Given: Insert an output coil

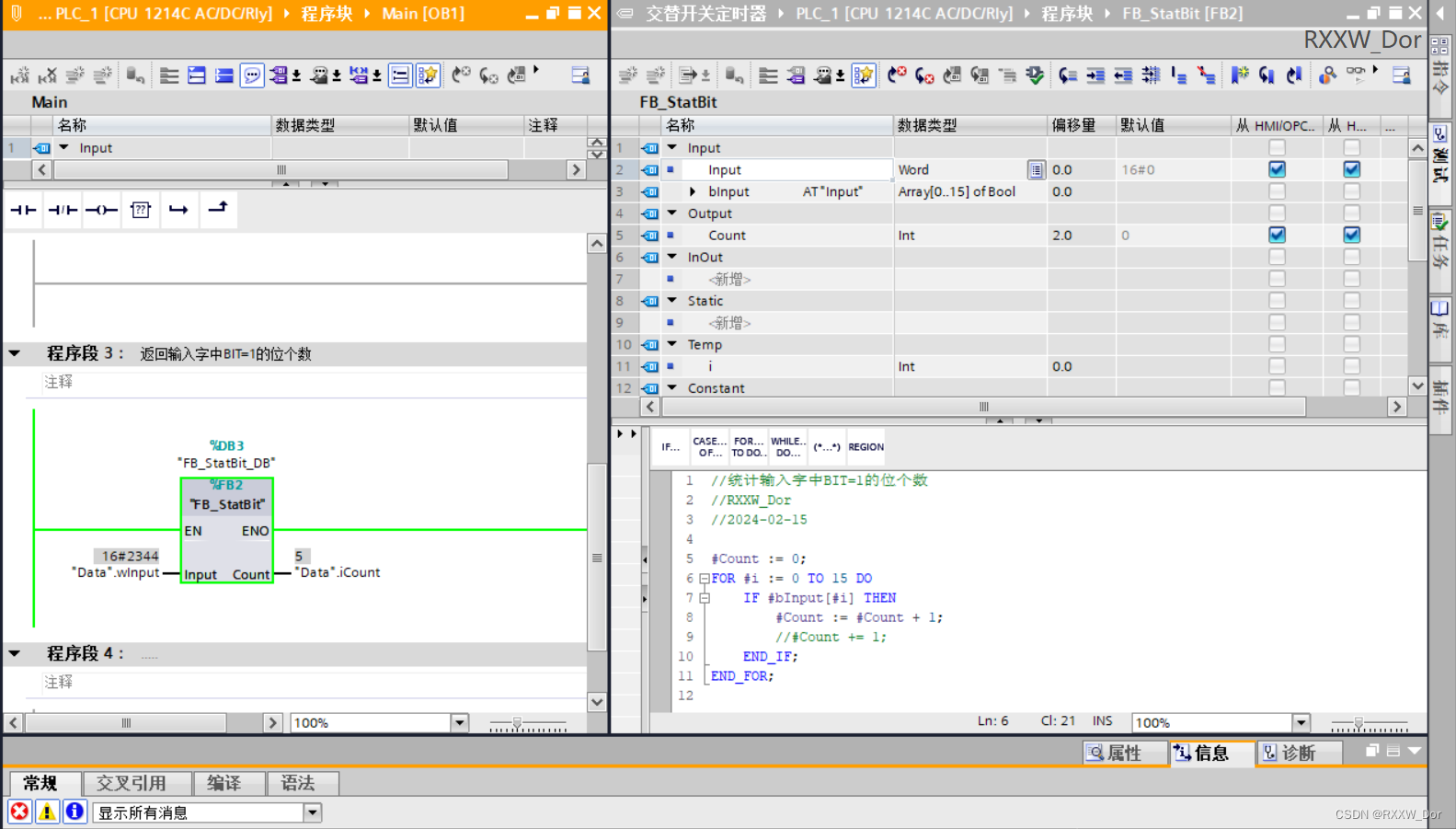Looking at the screenshot, I should coord(101,210).
